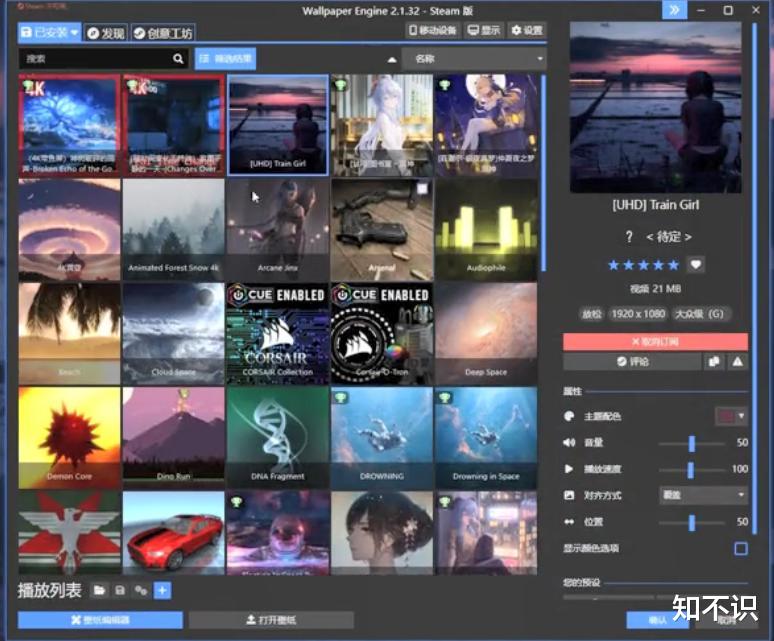774x641 pixels.
Task: Add wallpaper to playlist with plus icon
Action: coord(162,590)
